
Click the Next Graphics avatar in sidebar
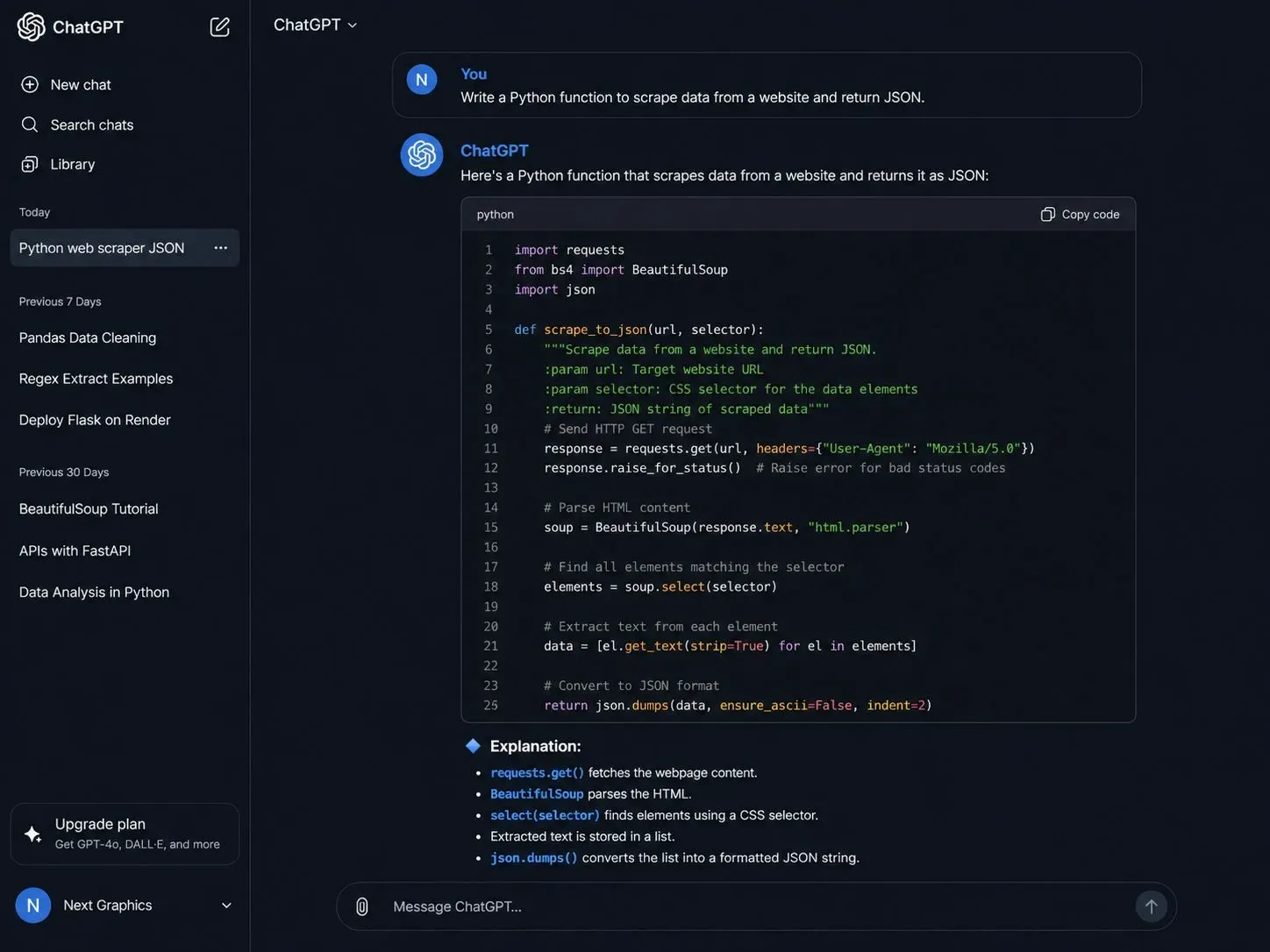[33, 906]
